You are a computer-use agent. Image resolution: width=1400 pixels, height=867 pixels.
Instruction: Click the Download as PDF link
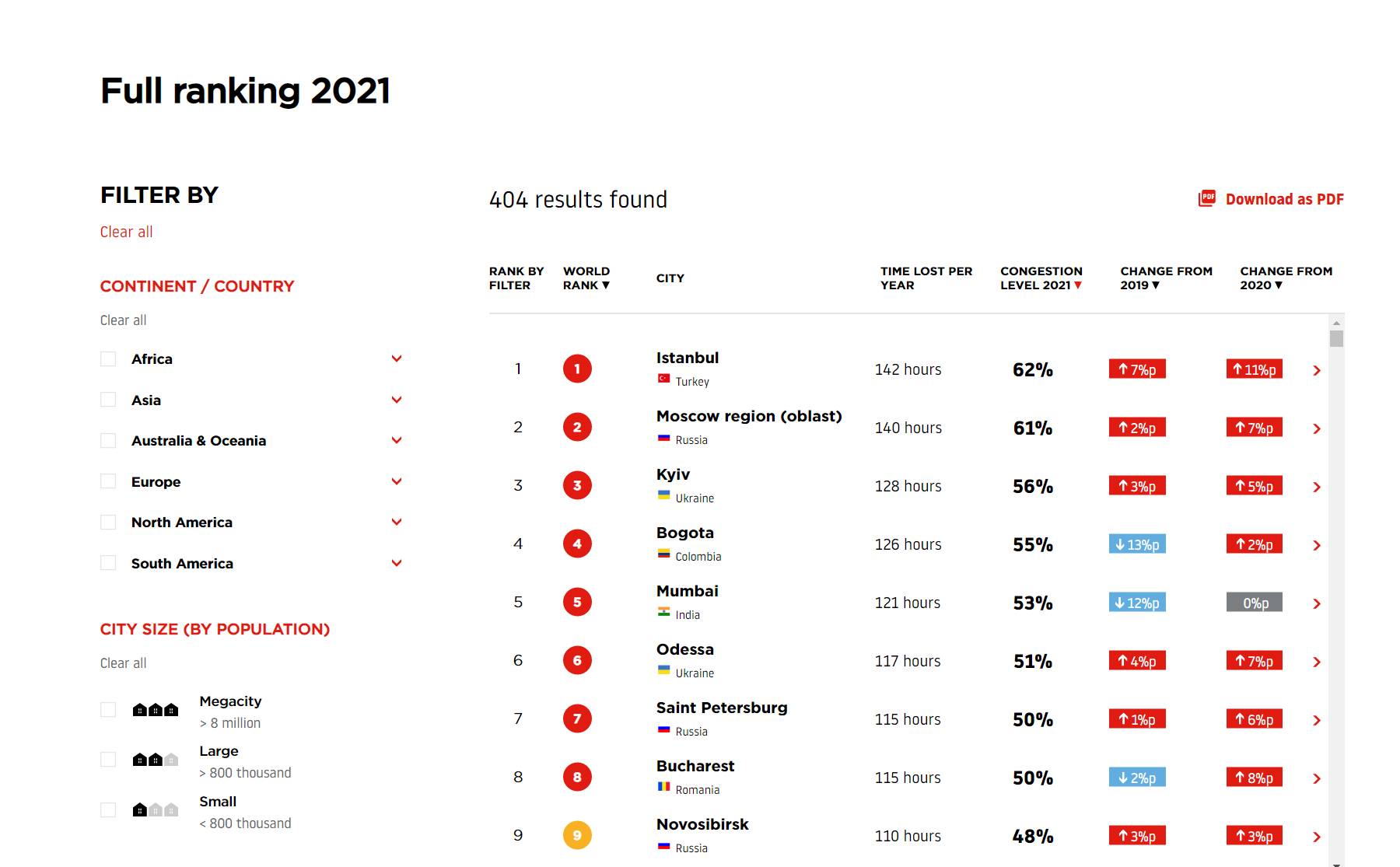[1284, 199]
